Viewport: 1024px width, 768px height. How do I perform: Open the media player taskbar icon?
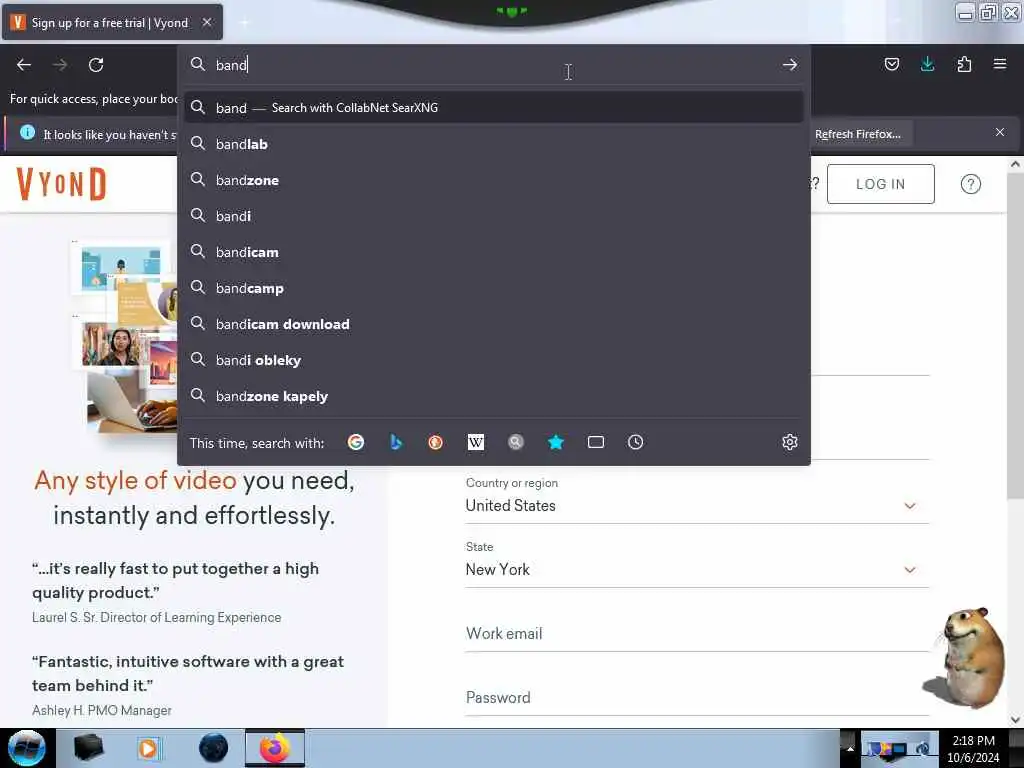point(148,748)
